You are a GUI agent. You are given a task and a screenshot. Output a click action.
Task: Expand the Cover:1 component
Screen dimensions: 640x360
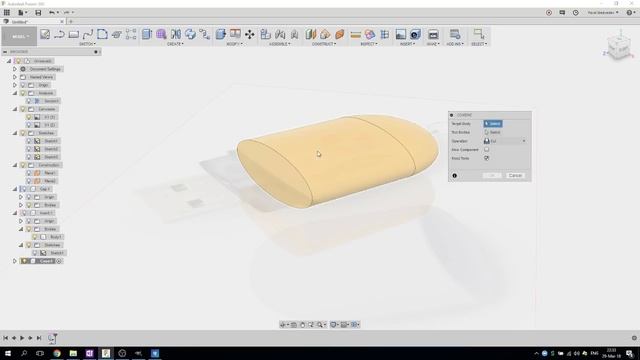15,261
